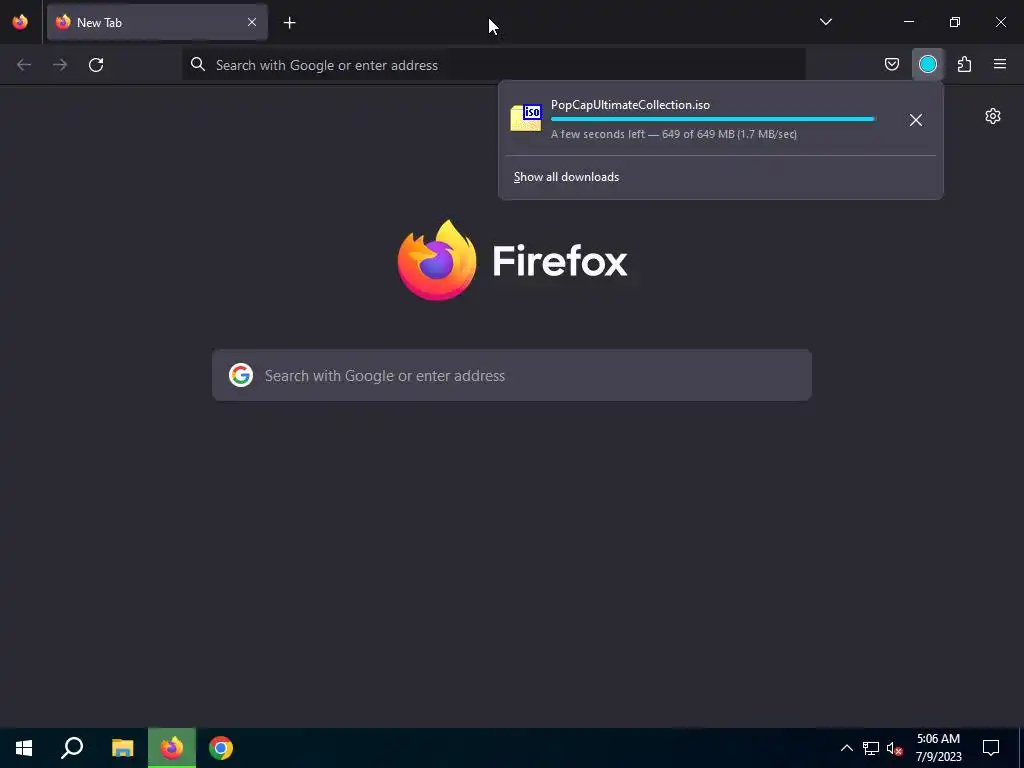Screen dimensions: 1024x768
Task: Open the clock showing 5:06 AM
Action: pyautogui.click(x=938, y=748)
